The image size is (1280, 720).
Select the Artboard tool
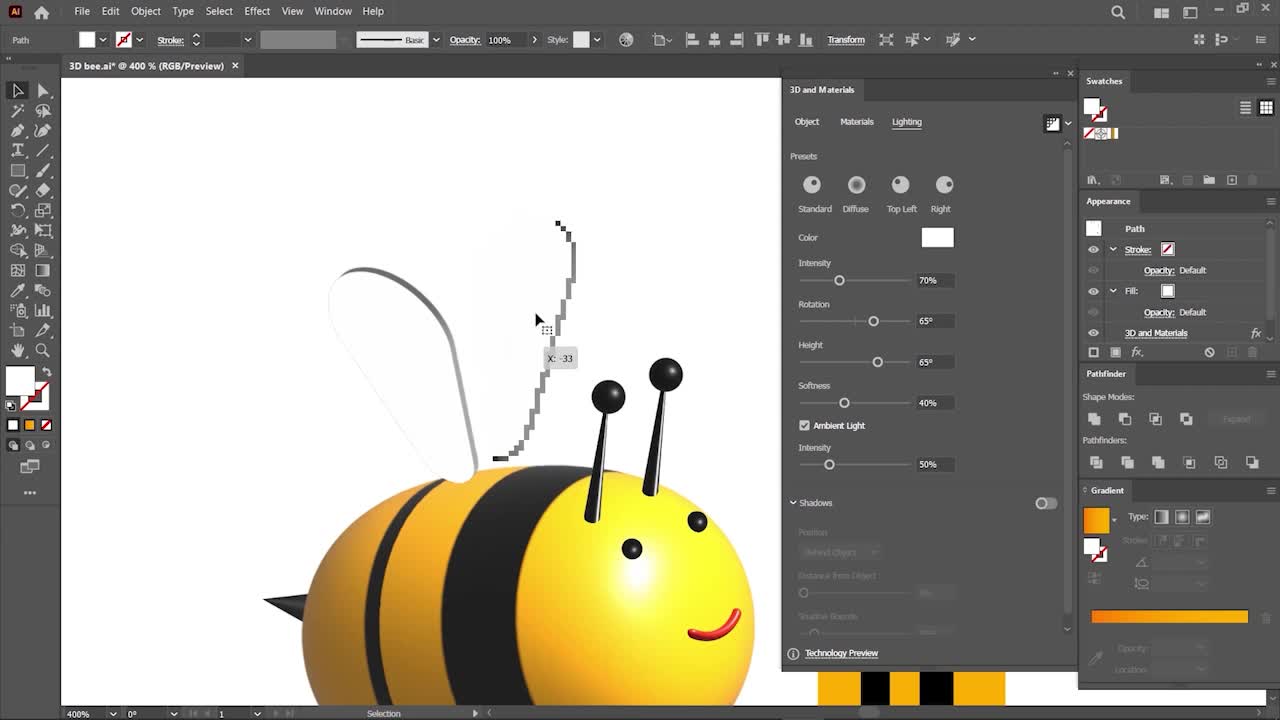[x=18, y=331]
